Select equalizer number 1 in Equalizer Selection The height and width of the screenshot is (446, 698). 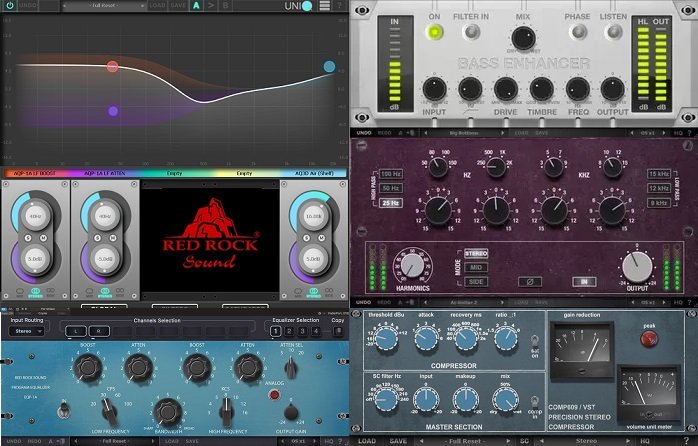275,331
